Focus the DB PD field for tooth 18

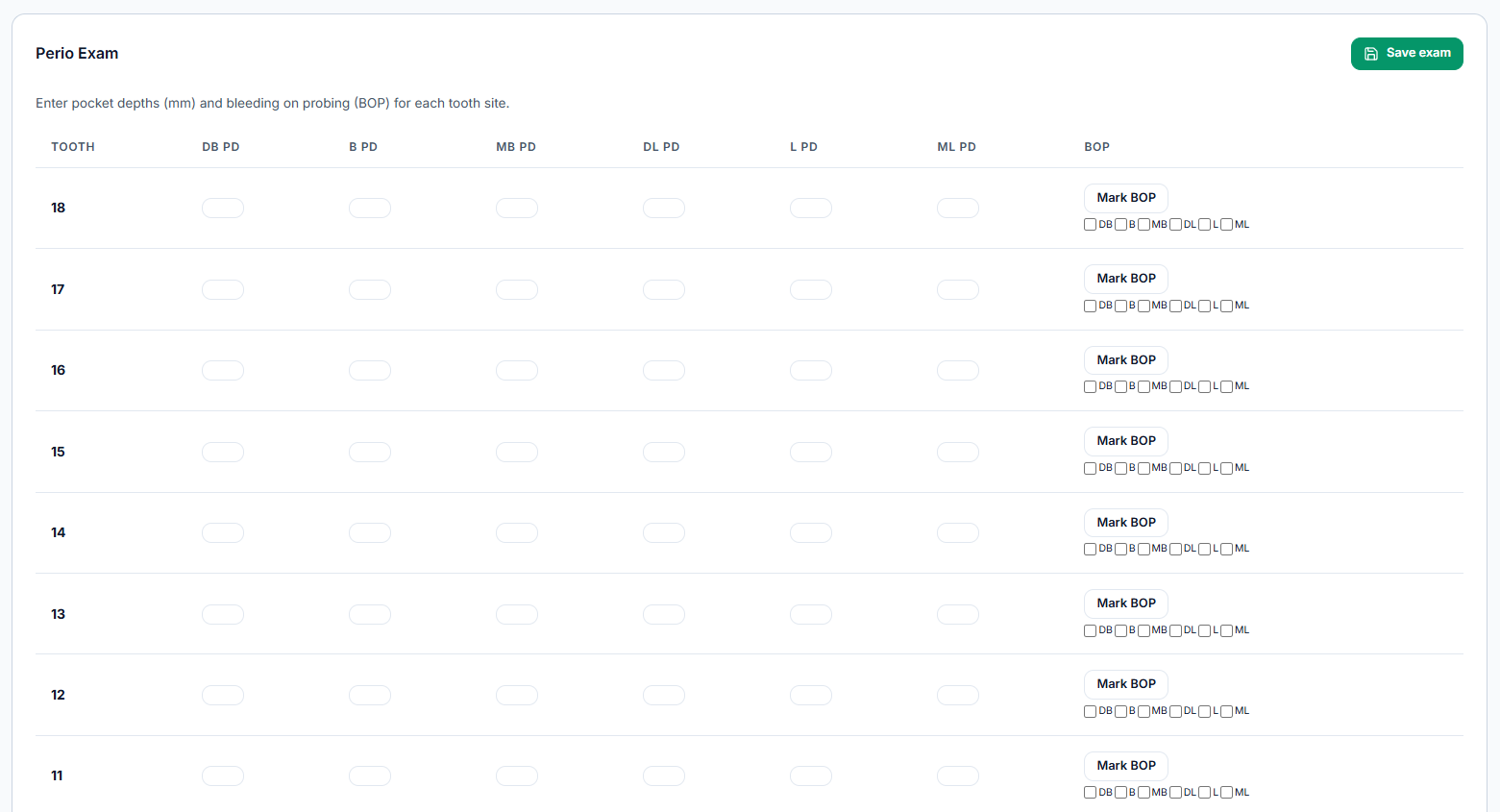click(223, 209)
